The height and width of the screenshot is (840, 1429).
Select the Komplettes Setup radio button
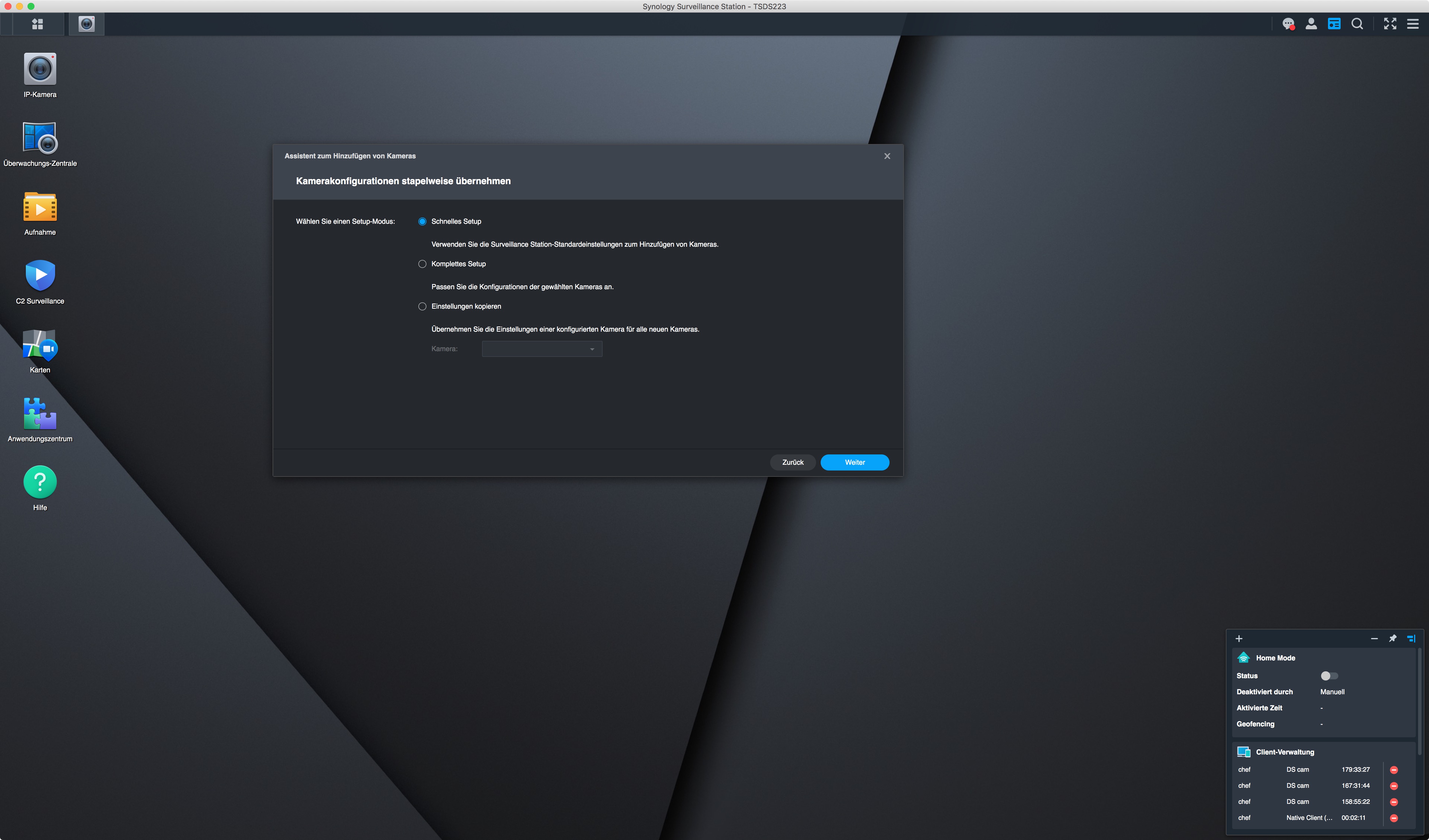422,264
